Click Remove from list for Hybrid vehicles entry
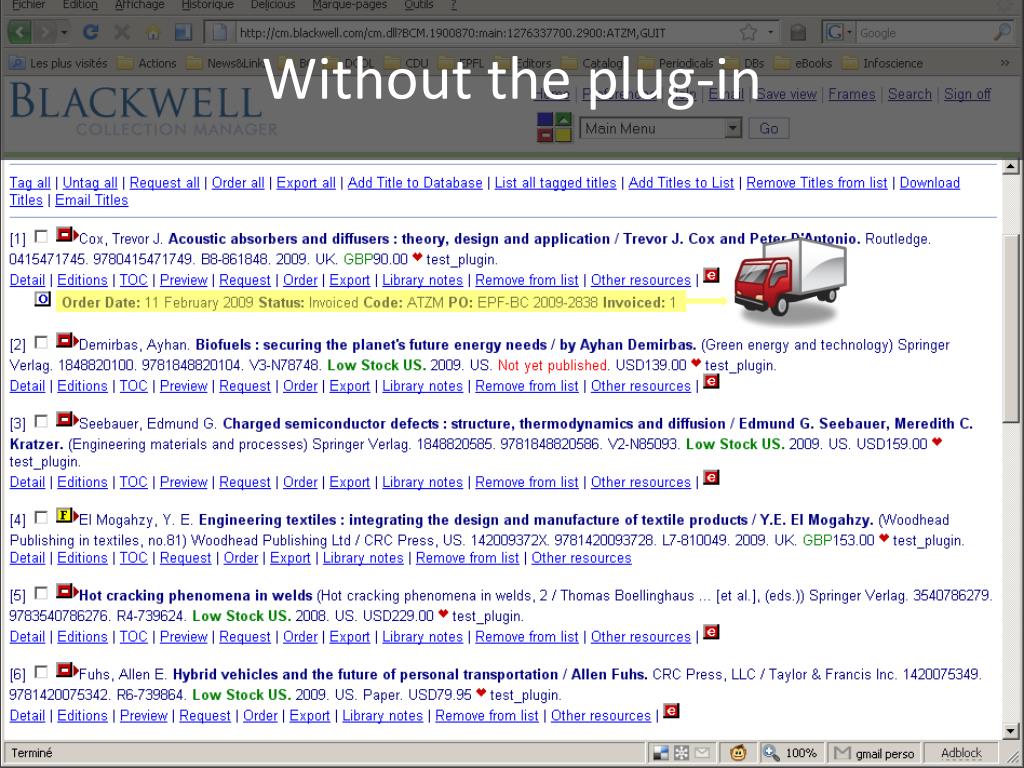 click(487, 716)
